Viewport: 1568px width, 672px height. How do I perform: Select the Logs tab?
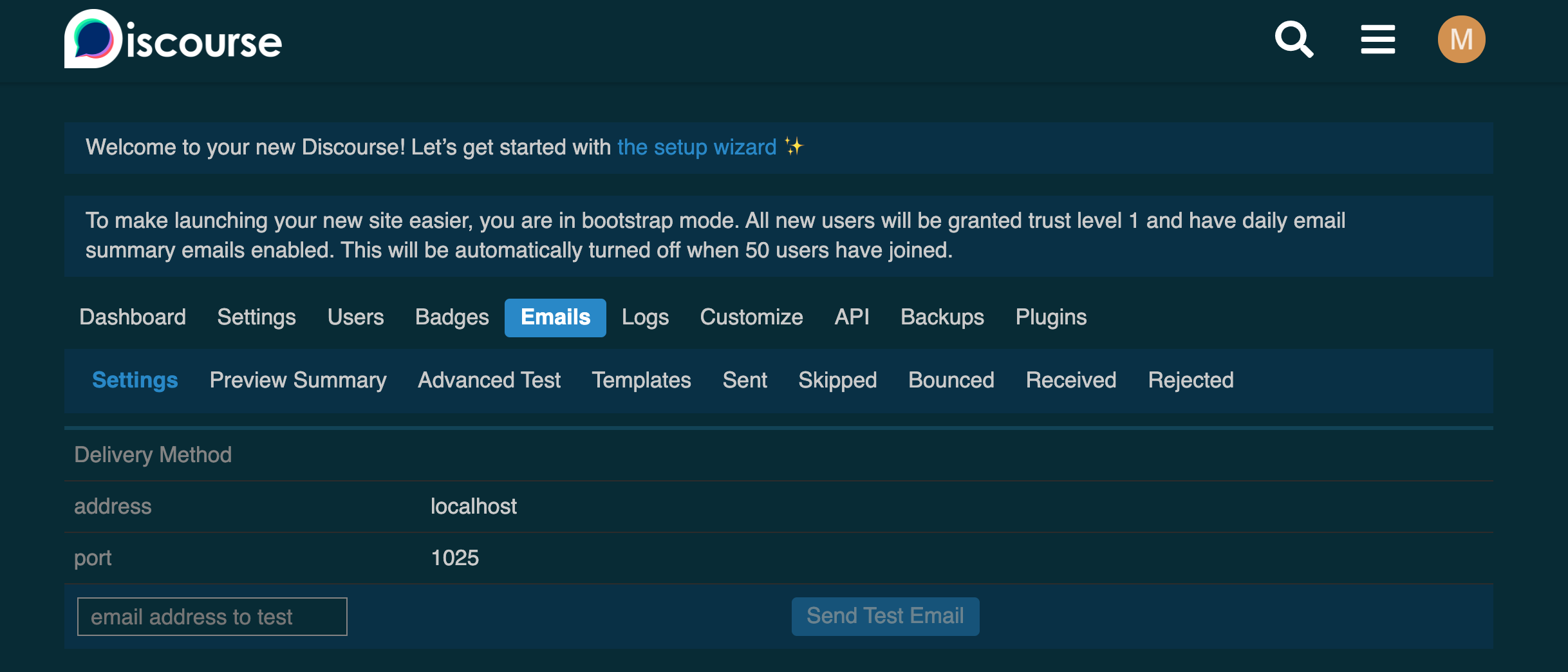point(645,317)
